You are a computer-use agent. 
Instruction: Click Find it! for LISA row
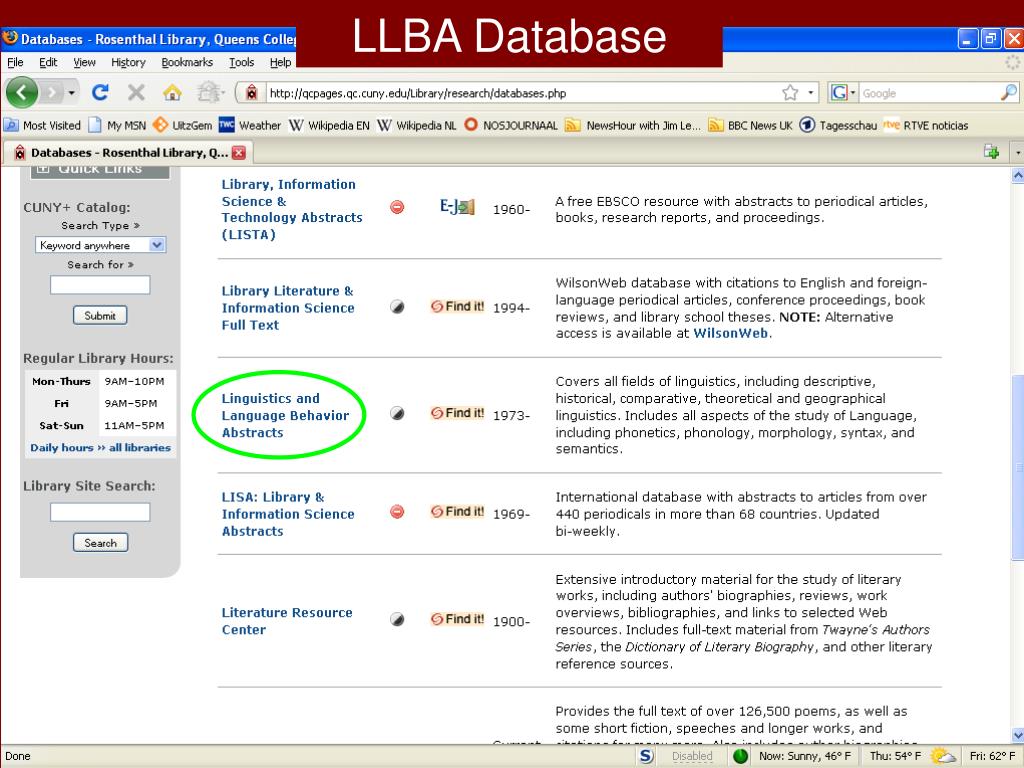457,511
